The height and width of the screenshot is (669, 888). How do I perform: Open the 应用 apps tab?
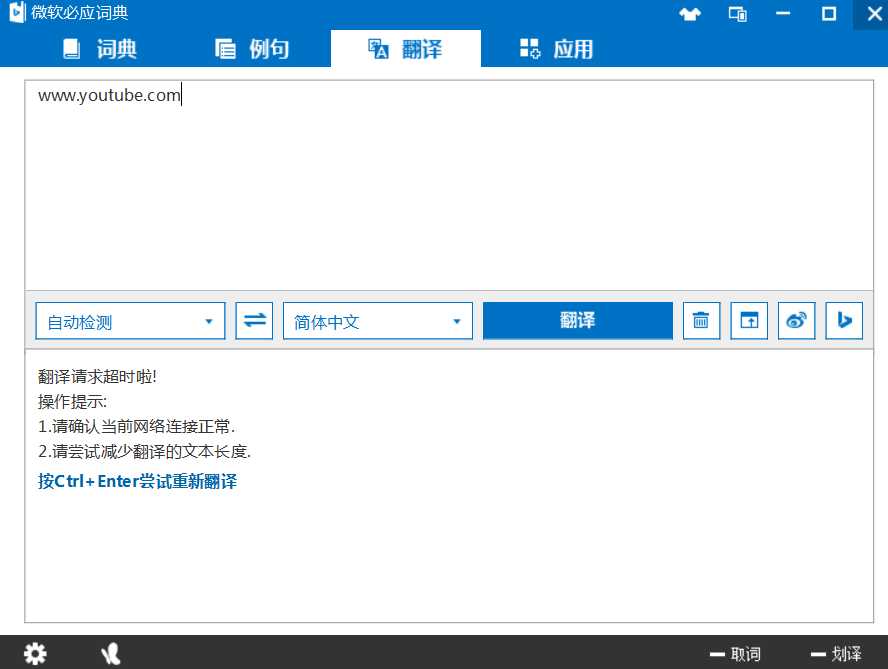[x=557, y=49]
